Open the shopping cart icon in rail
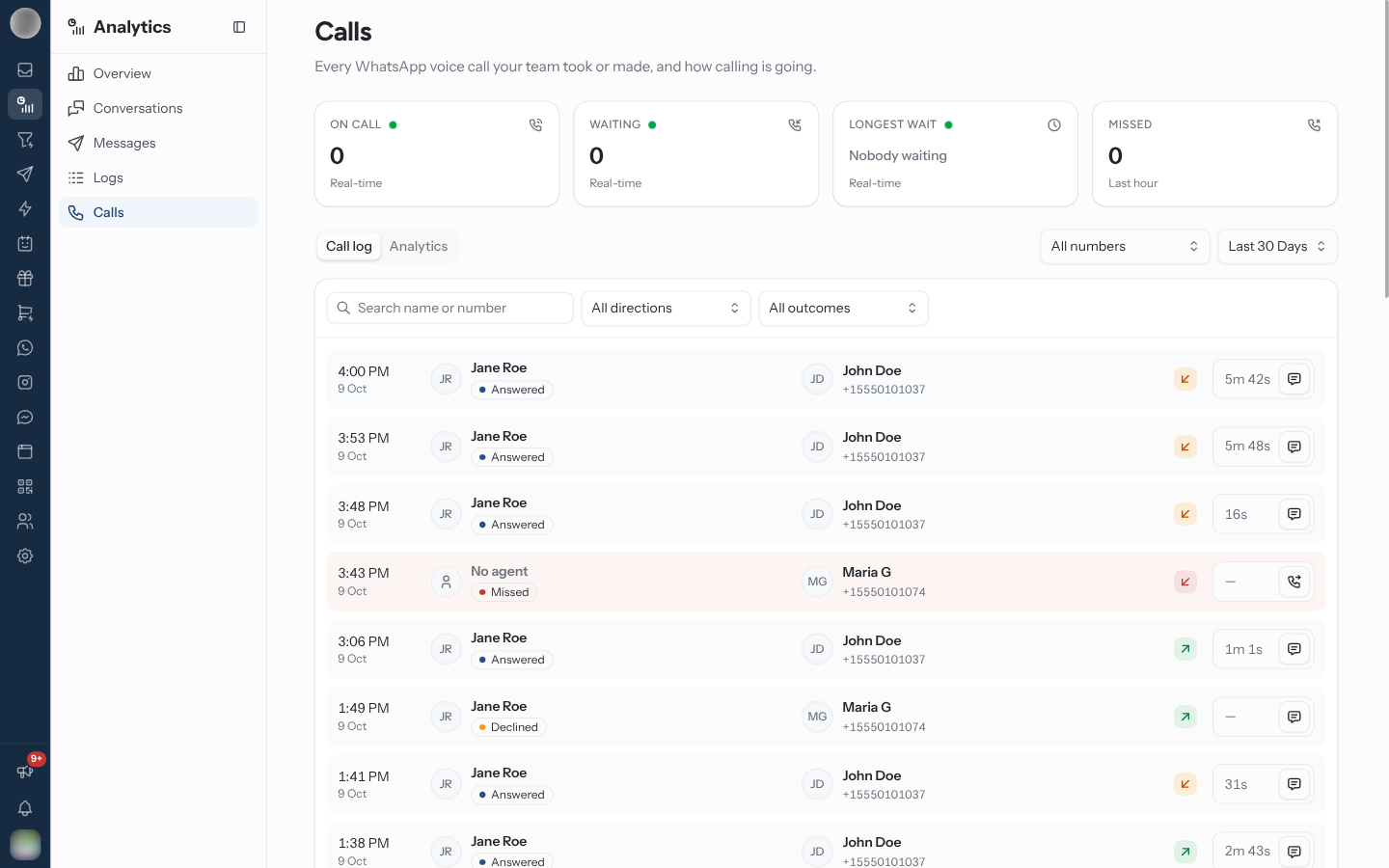The width and height of the screenshot is (1389, 868). click(25, 312)
